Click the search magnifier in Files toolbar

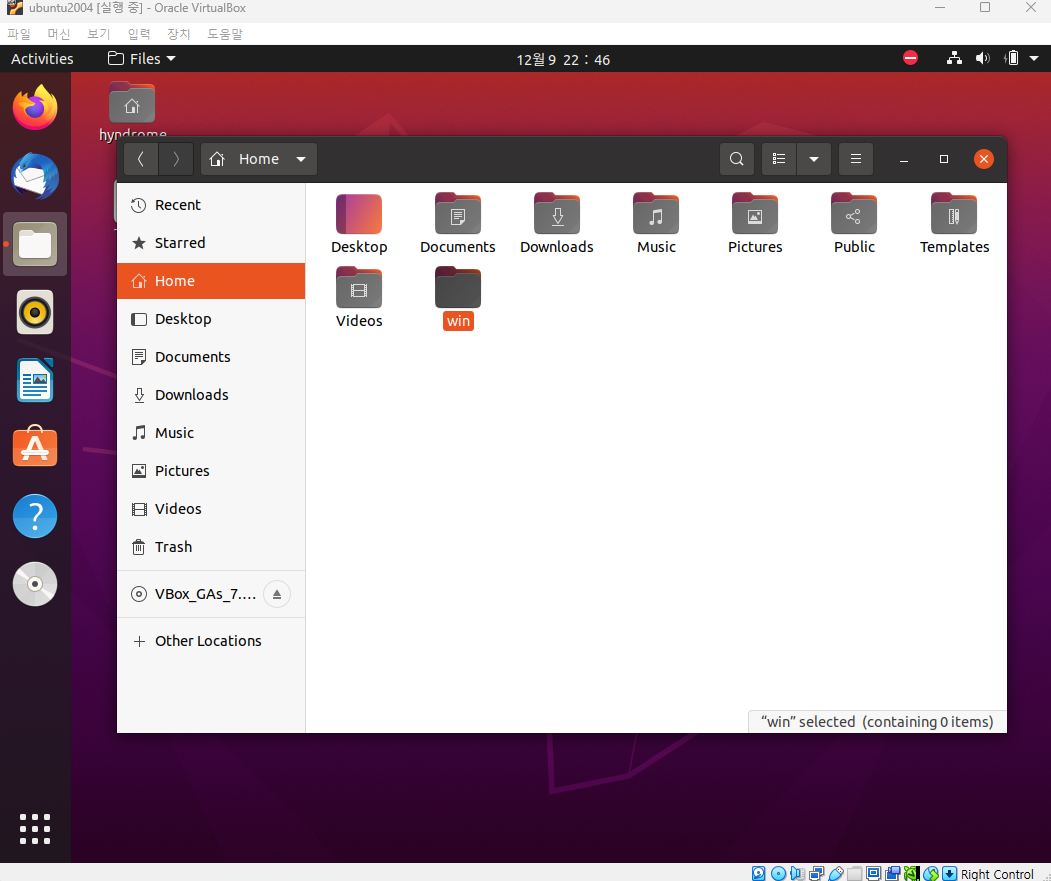click(x=737, y=159)
